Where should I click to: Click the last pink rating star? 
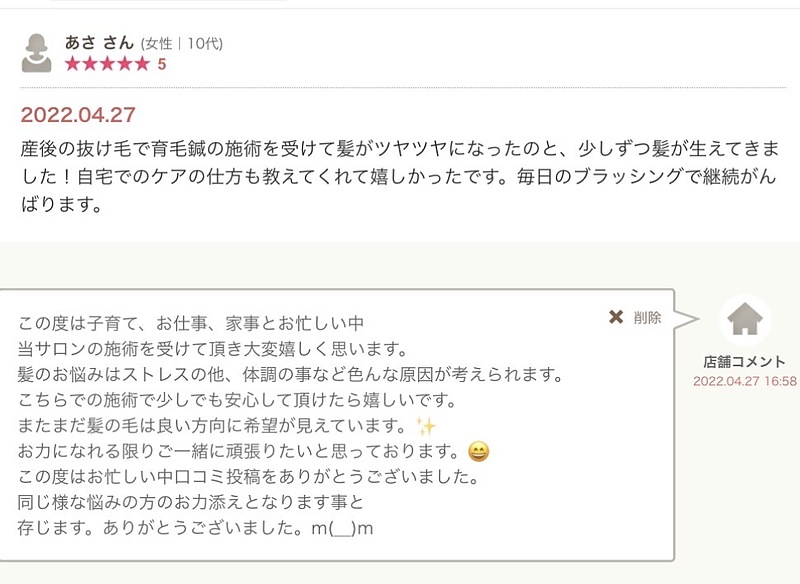[x=142, y=64]
